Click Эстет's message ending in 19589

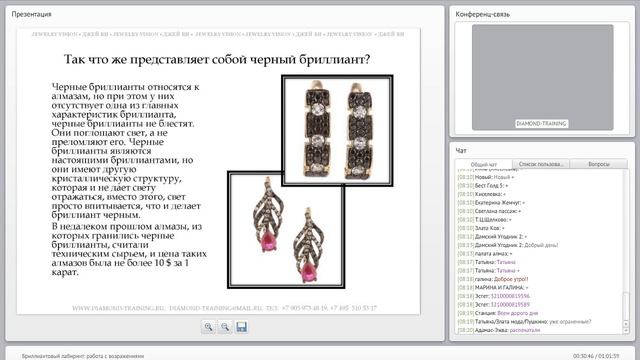pos(493,305)
